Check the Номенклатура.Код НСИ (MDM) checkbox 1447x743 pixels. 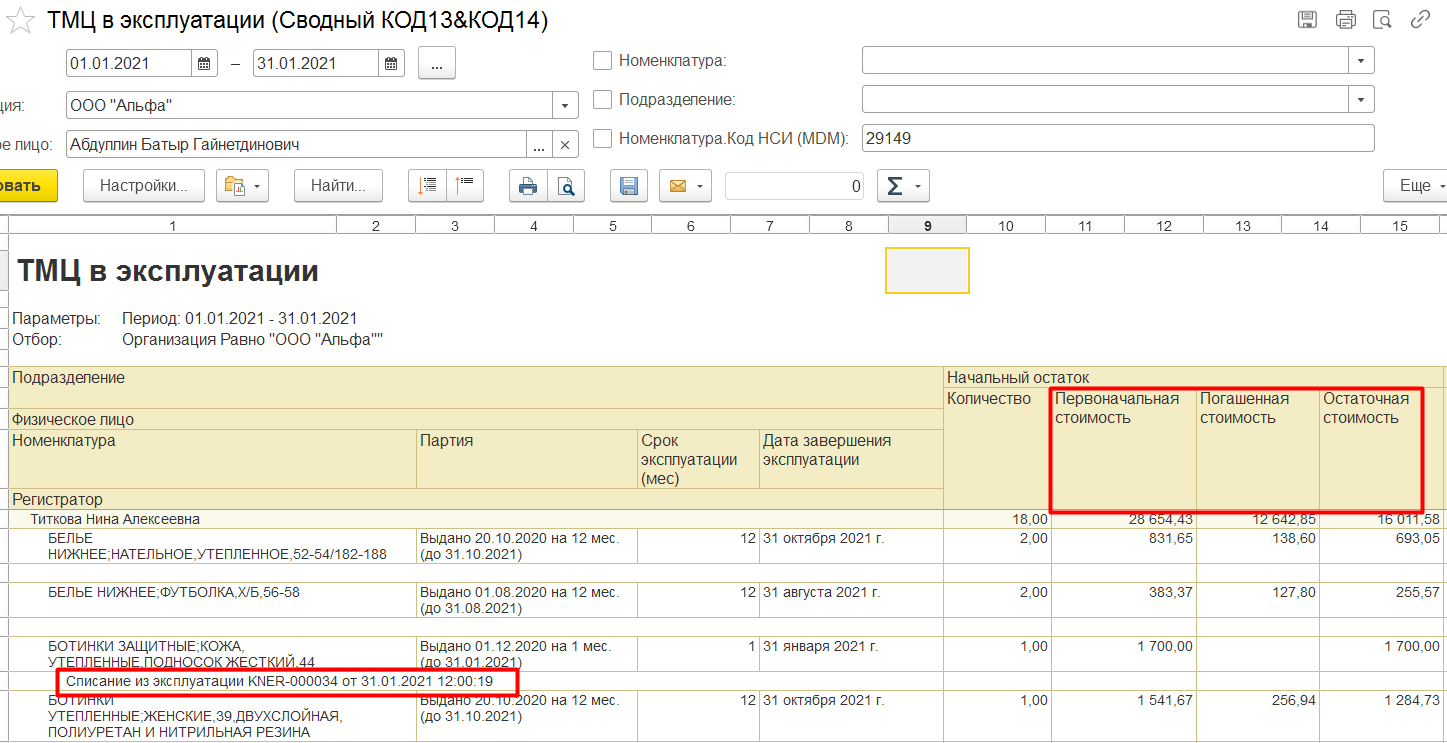(602, 139)
